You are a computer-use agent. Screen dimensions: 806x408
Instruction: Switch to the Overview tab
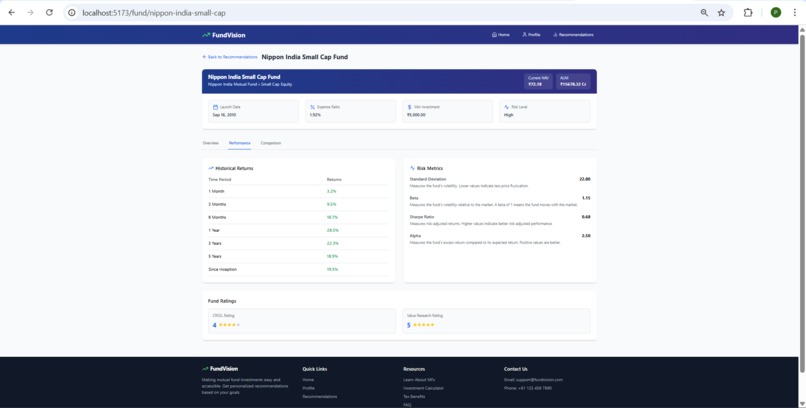[211, 143]
